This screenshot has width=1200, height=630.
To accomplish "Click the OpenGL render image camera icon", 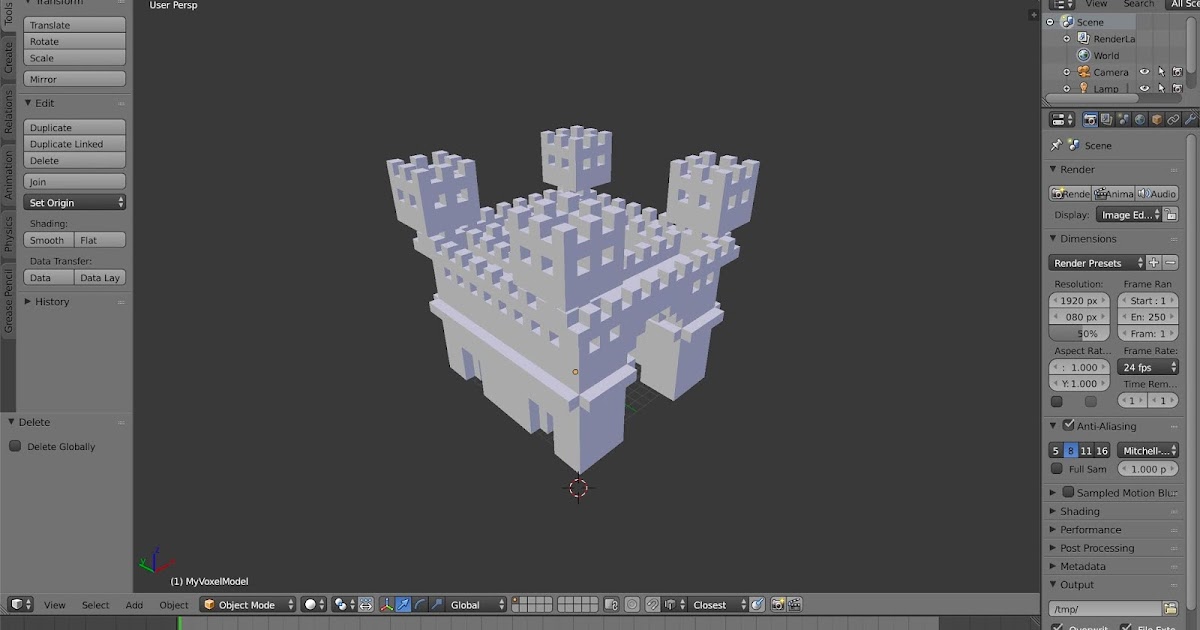I will pyautogui.click(x=777, y=605).
